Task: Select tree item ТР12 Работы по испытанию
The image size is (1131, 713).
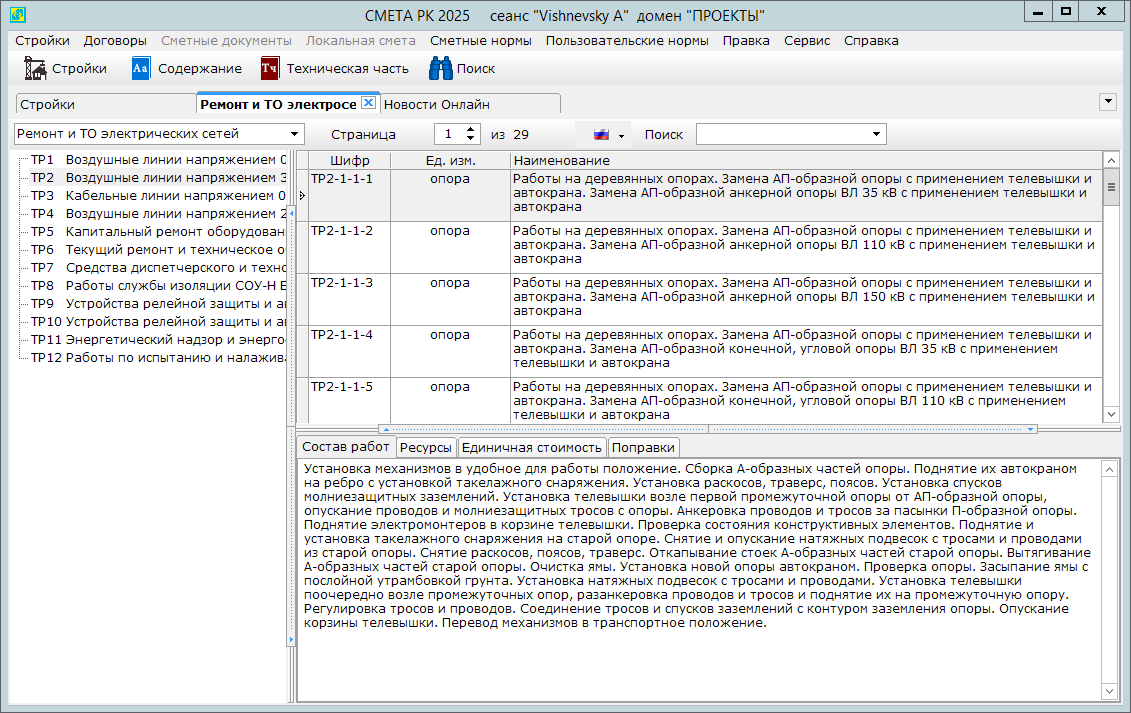Action: tap(158, 358)
